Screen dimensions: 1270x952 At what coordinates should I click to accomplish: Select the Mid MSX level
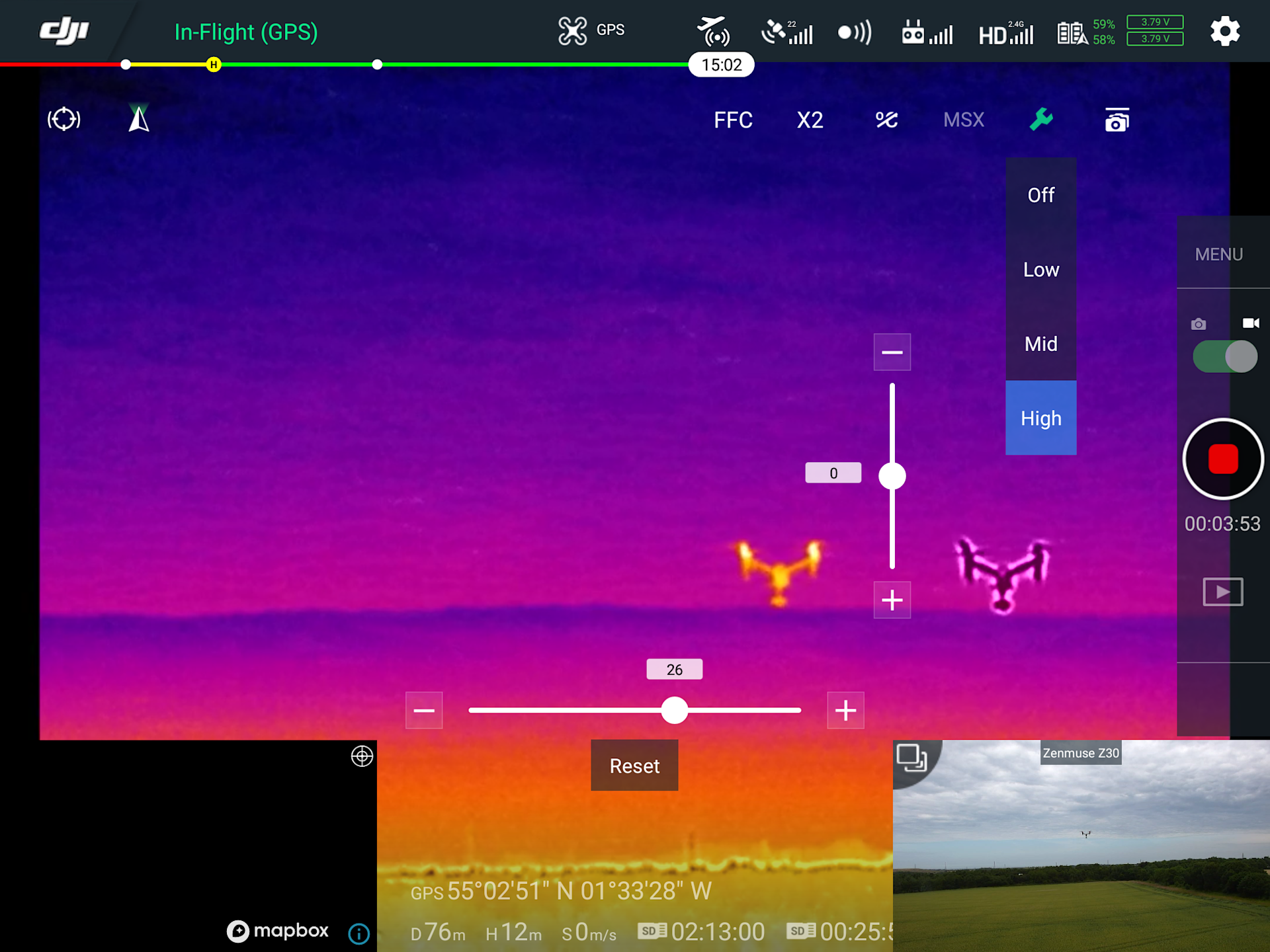(1040, 344)
